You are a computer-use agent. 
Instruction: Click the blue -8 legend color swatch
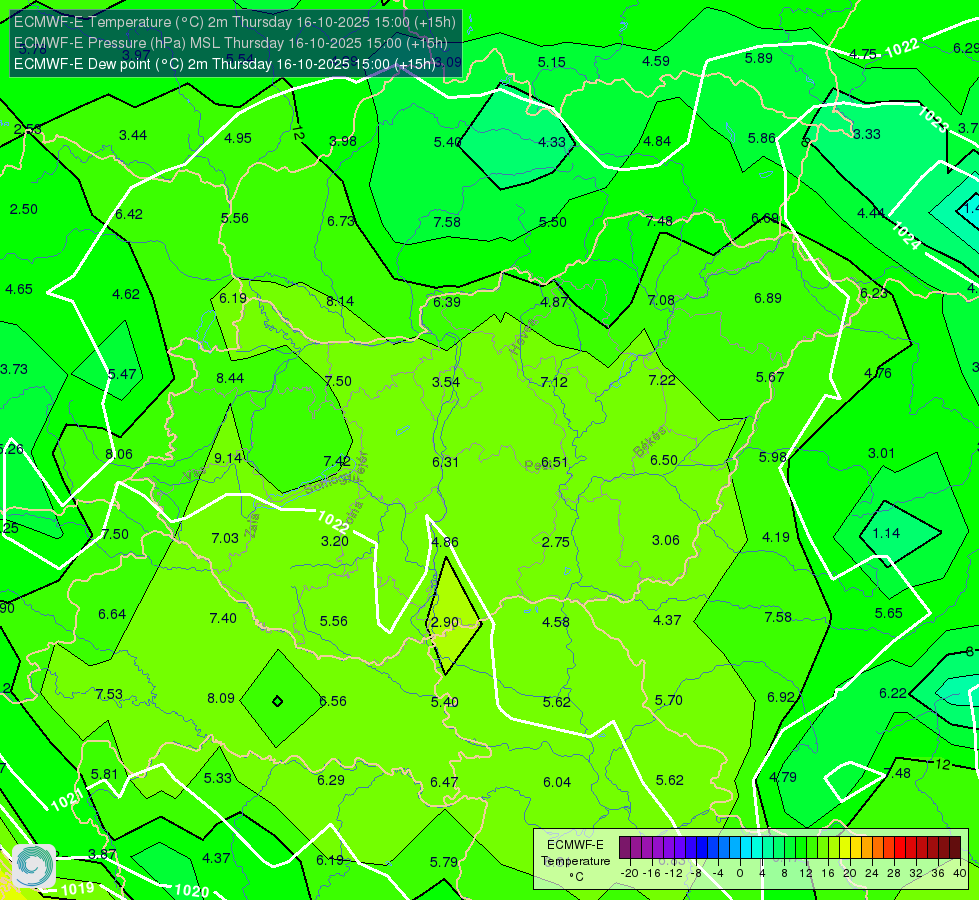[702, 848]
